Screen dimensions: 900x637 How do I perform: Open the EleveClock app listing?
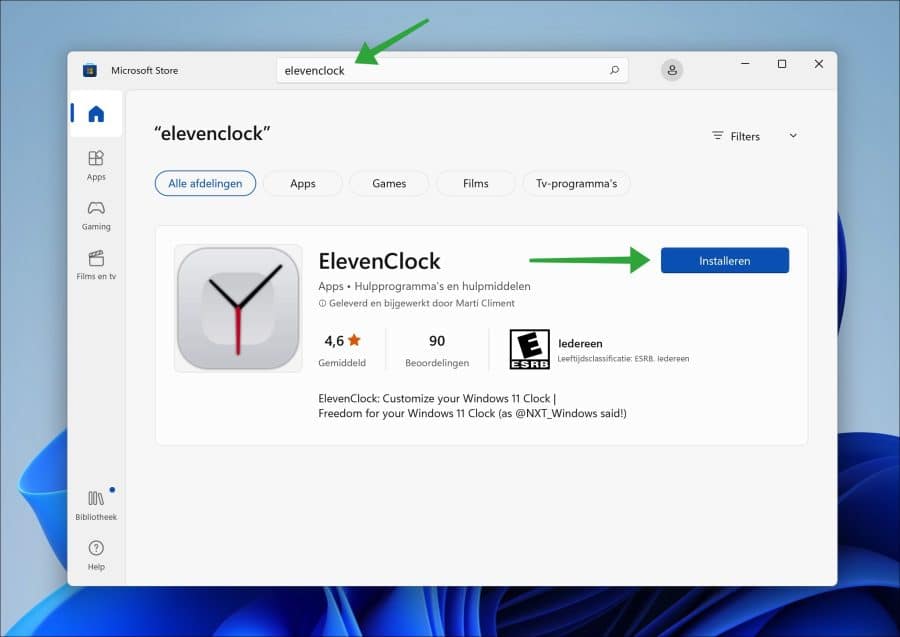pyautogui.click(x=380, y=261)
